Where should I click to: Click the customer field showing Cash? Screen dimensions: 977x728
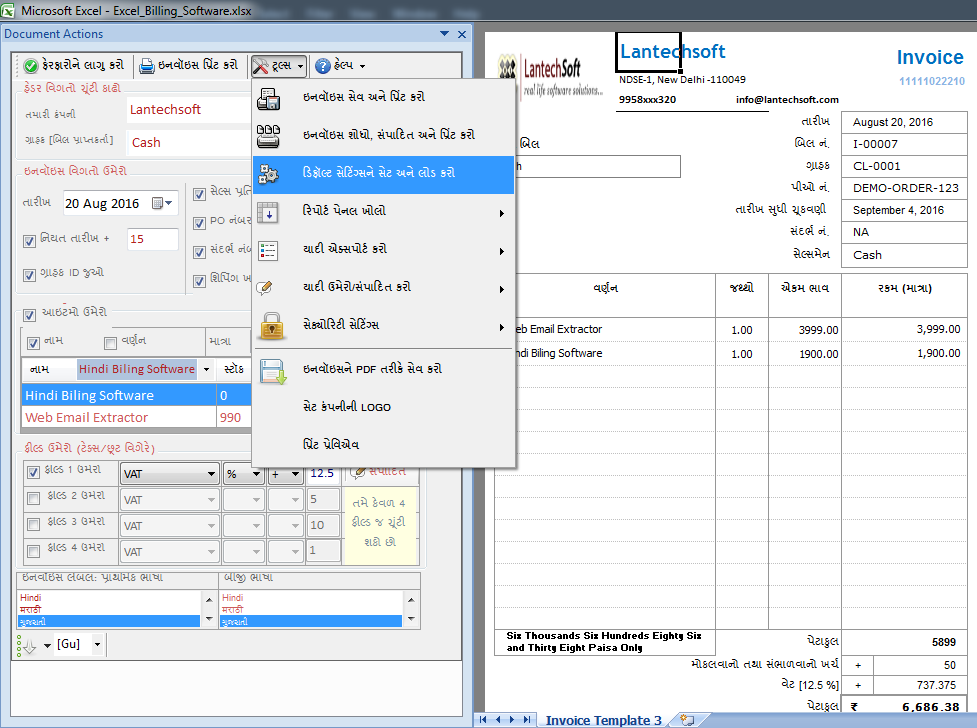point(189,143)
